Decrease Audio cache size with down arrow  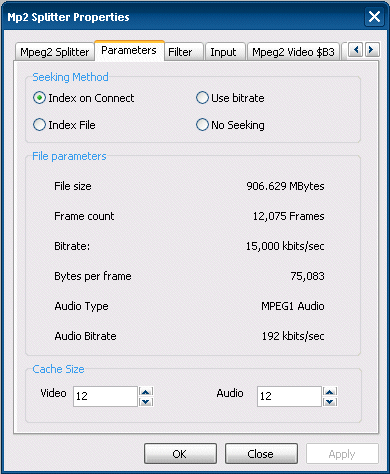coord(330,402)
